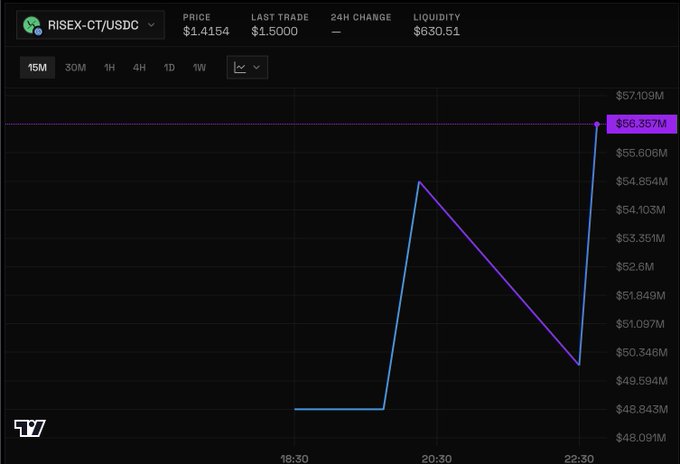Open the RISEX-CT/USDC pair selector
This screenshot has height=464, width=680.
click(x=90, y=25)
